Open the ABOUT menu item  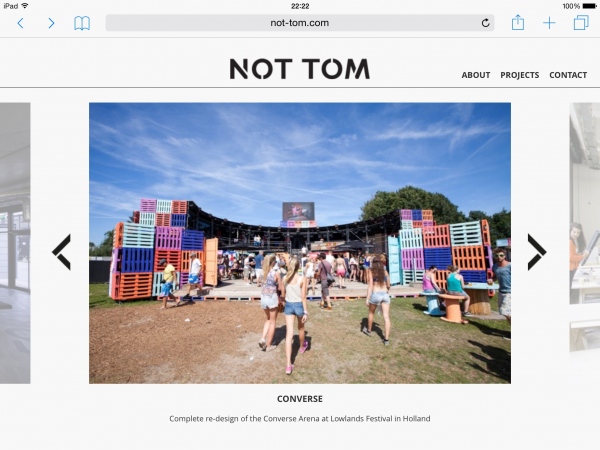[476, 75]
